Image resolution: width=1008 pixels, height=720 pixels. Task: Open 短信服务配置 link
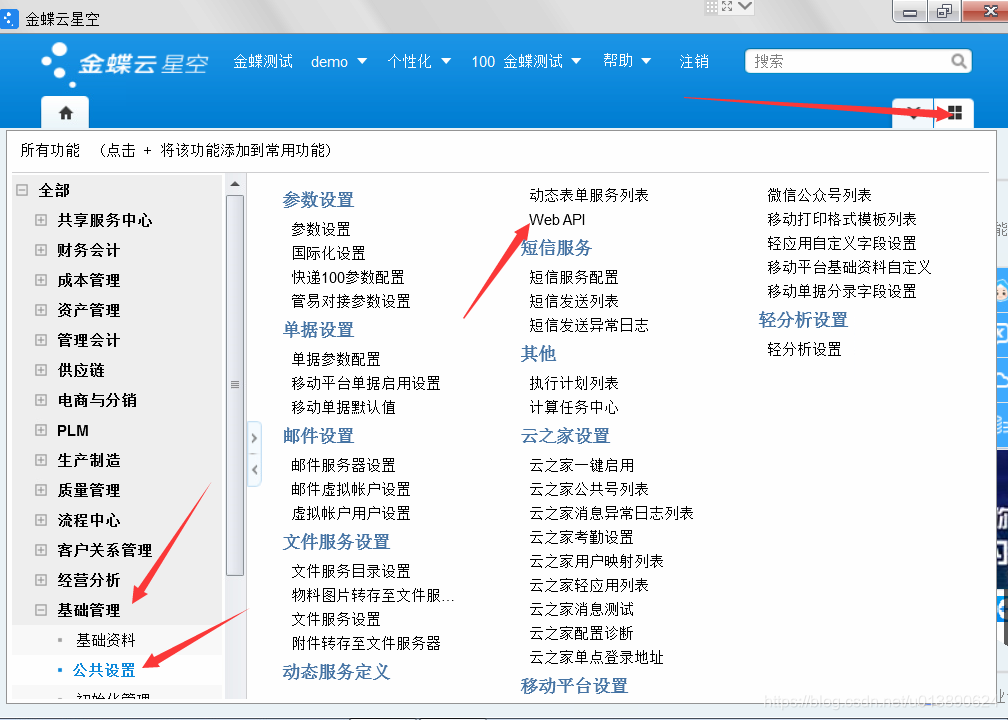pos(574,278)
